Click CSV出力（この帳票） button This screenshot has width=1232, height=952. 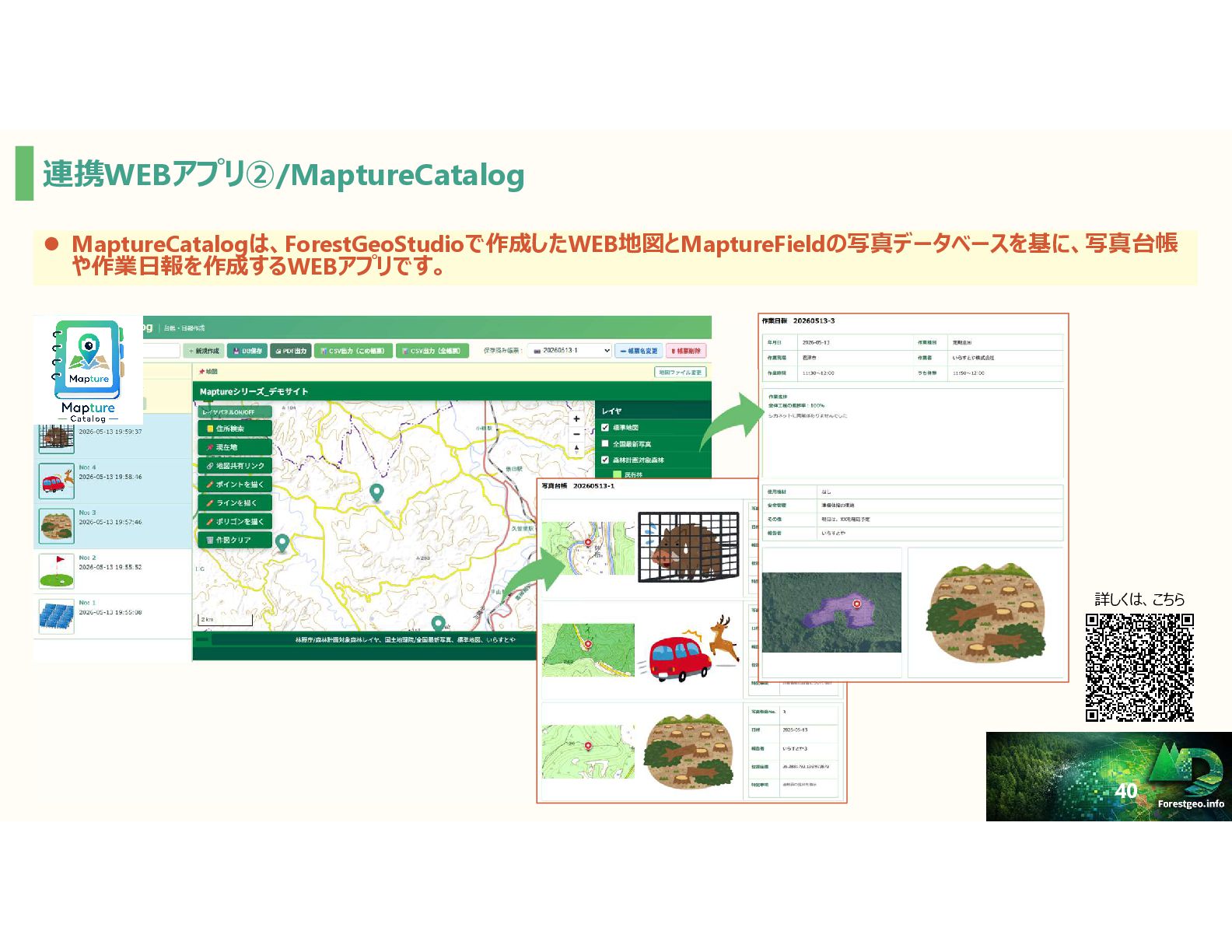tap(353, 351)
